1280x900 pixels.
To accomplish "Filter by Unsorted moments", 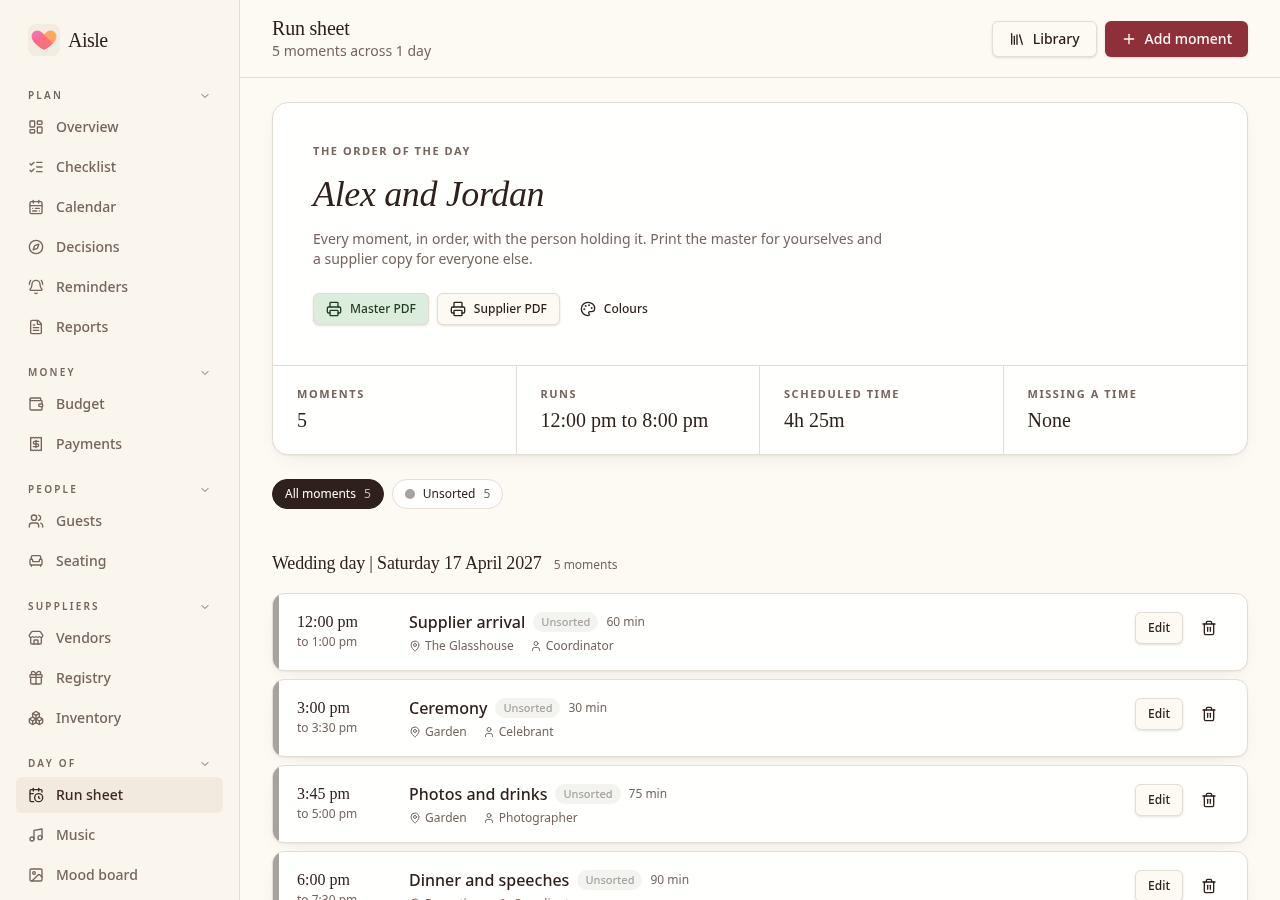I will (x=447, y=494).
